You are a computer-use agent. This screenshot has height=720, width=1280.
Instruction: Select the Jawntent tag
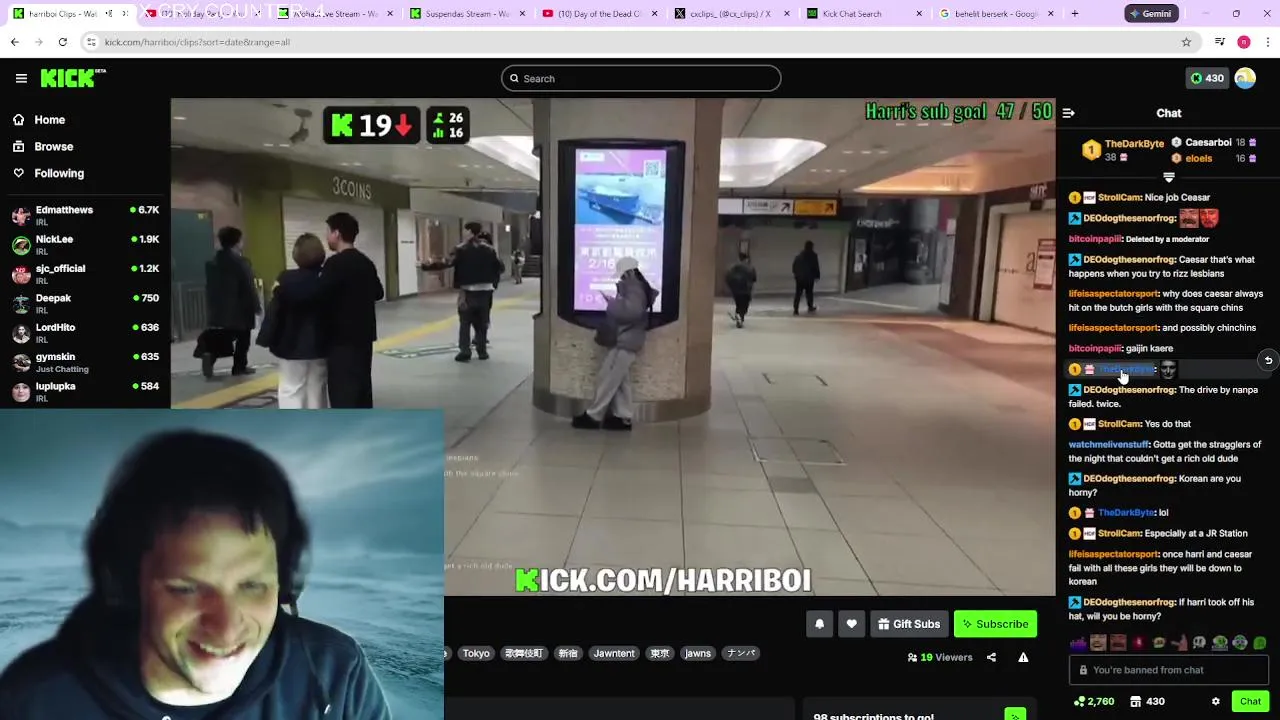614,653
